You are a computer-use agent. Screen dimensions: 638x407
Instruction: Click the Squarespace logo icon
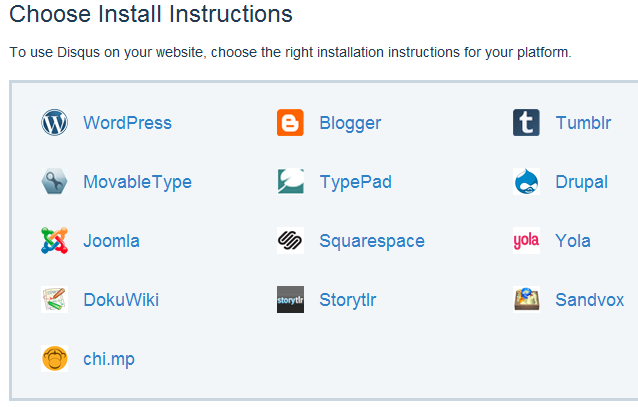coord(290,241)
